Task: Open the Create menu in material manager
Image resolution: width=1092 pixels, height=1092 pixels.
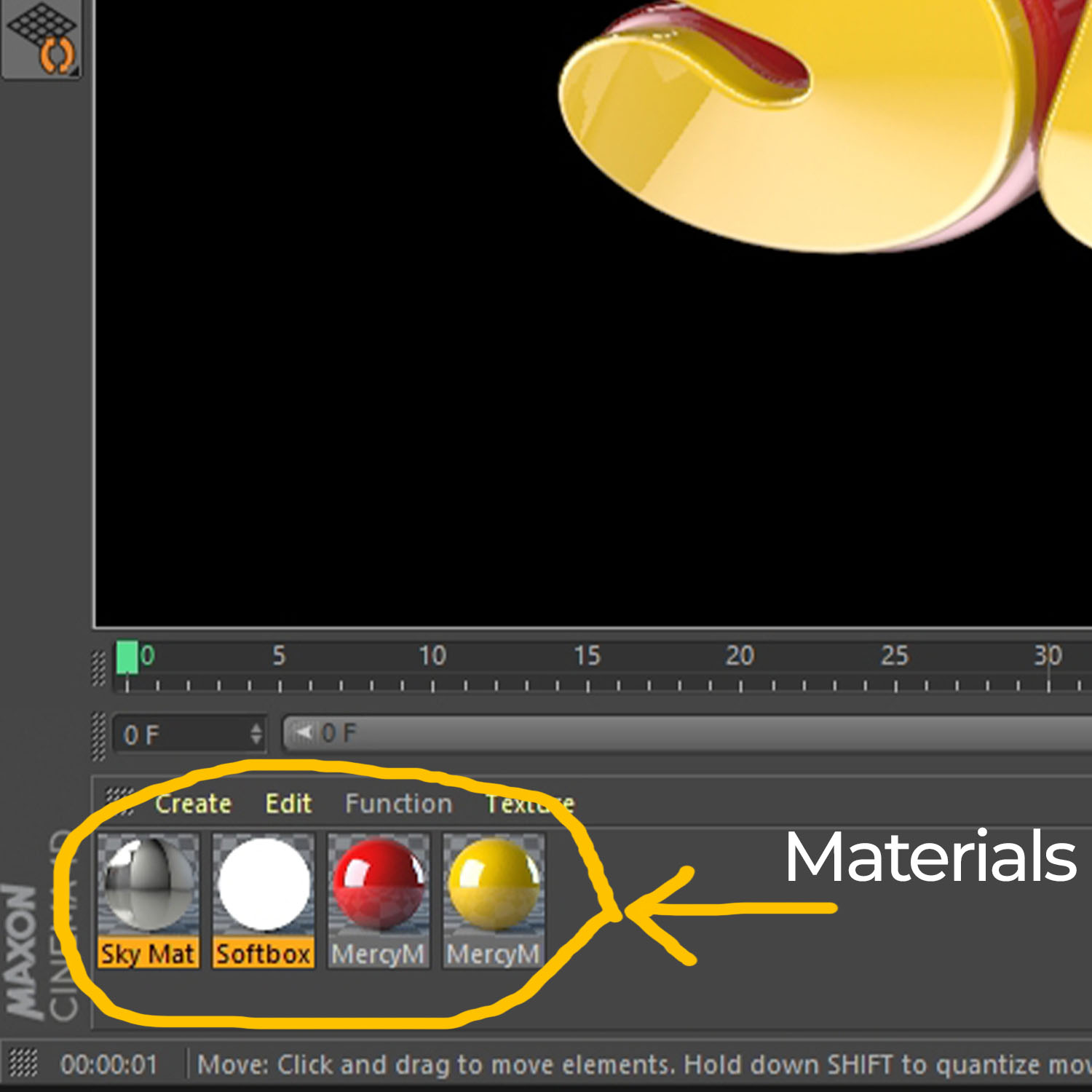Action: 193,804
